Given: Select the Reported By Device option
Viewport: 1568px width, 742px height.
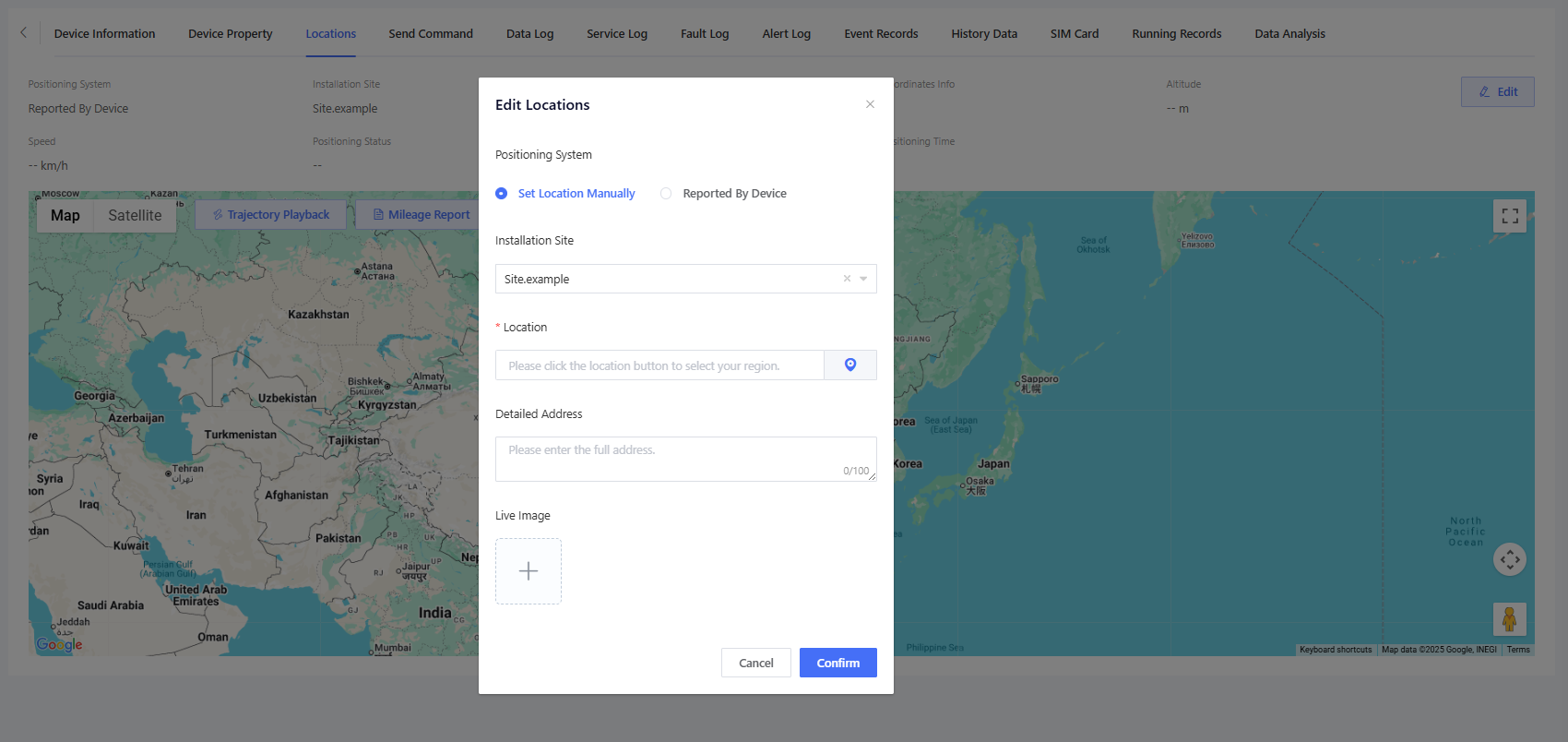Looking at the screenshot, I should [666, 194].
